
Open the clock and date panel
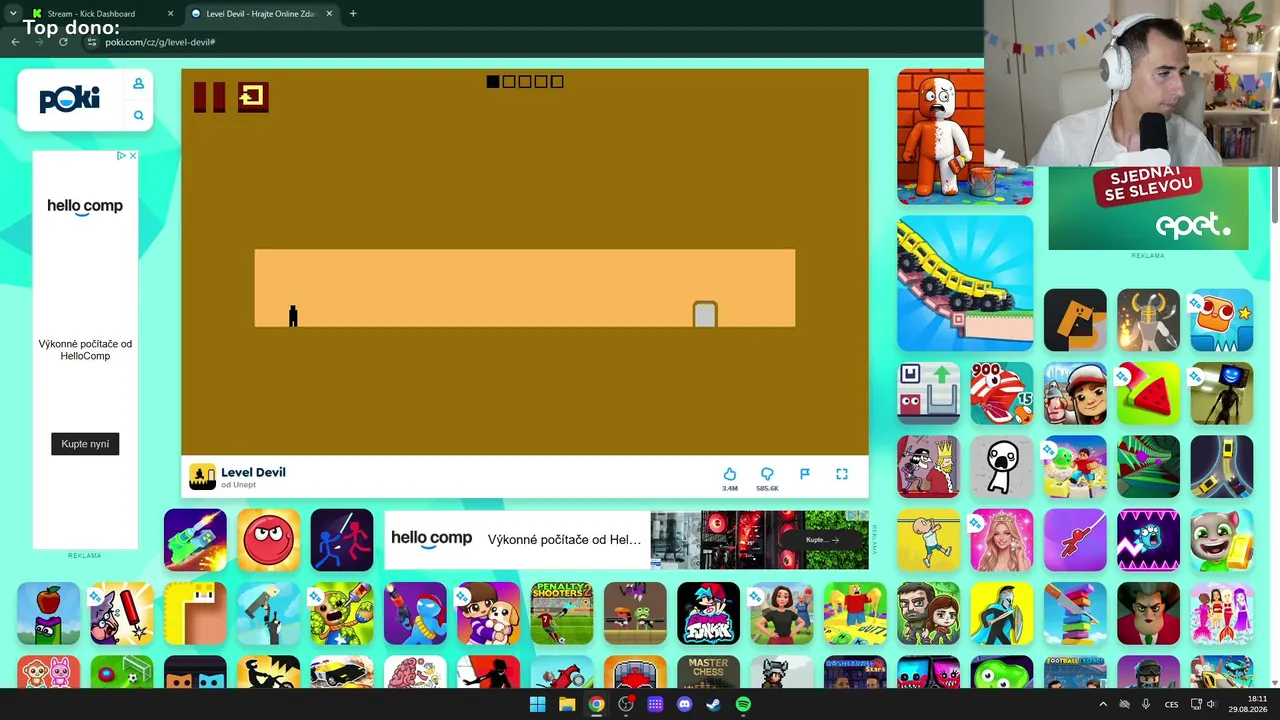pyautogui.click(x=1248, y=704)
